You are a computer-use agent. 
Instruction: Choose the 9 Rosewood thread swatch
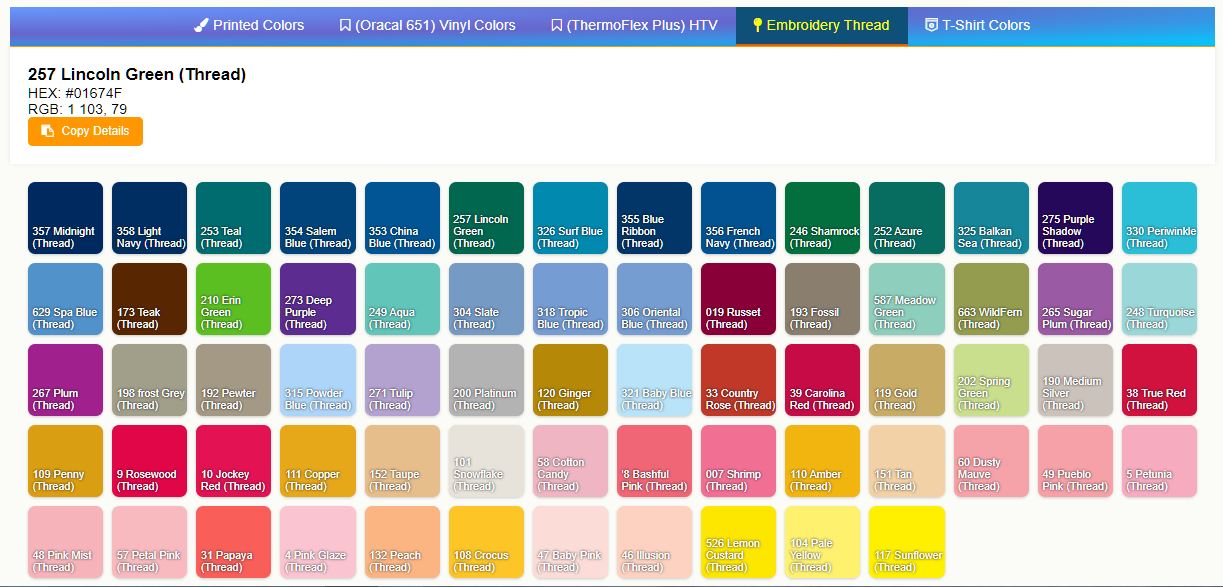click(148, 460)
